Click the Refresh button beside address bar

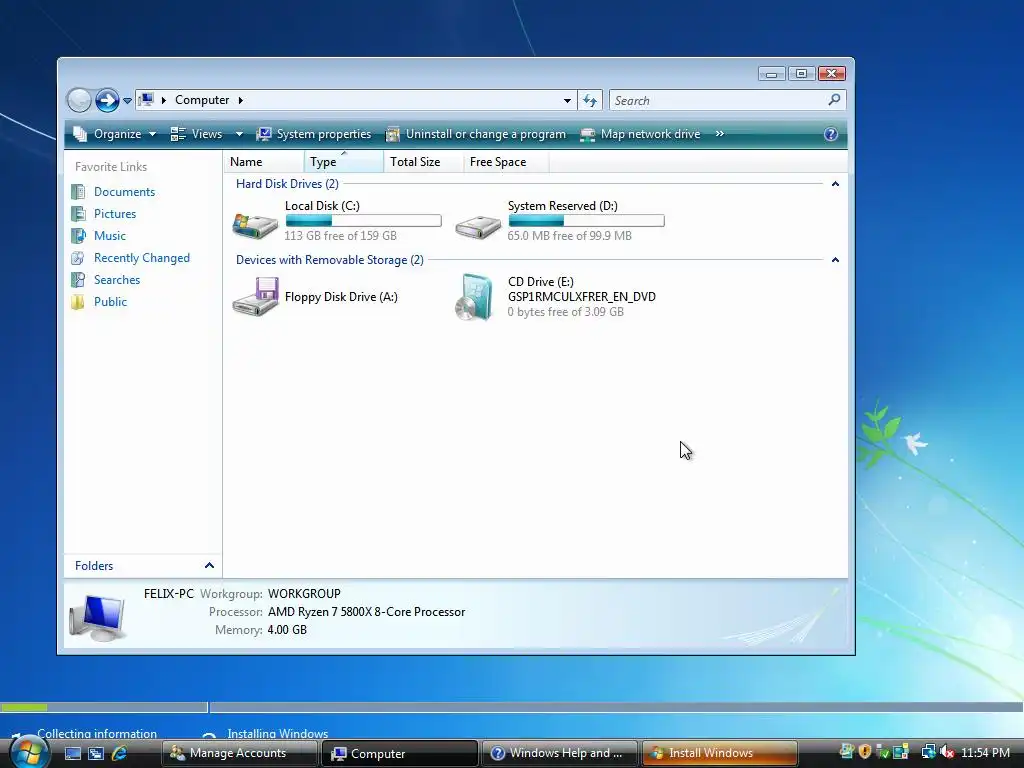tap(590, 101)
